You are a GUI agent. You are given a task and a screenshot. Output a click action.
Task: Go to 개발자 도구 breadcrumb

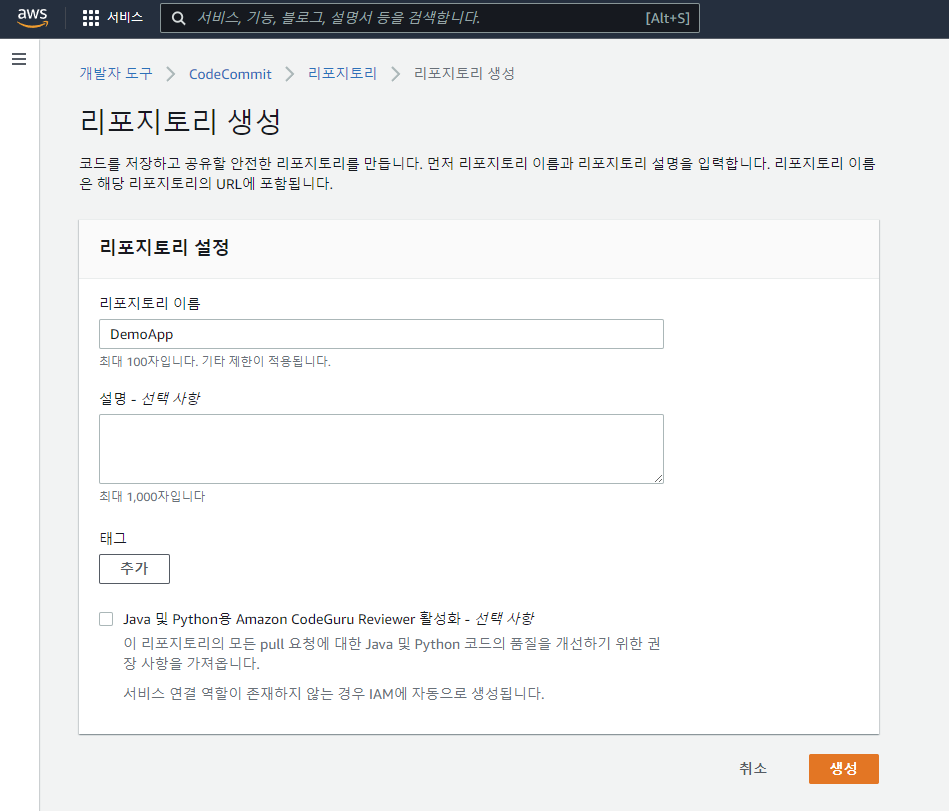(116, 73)
